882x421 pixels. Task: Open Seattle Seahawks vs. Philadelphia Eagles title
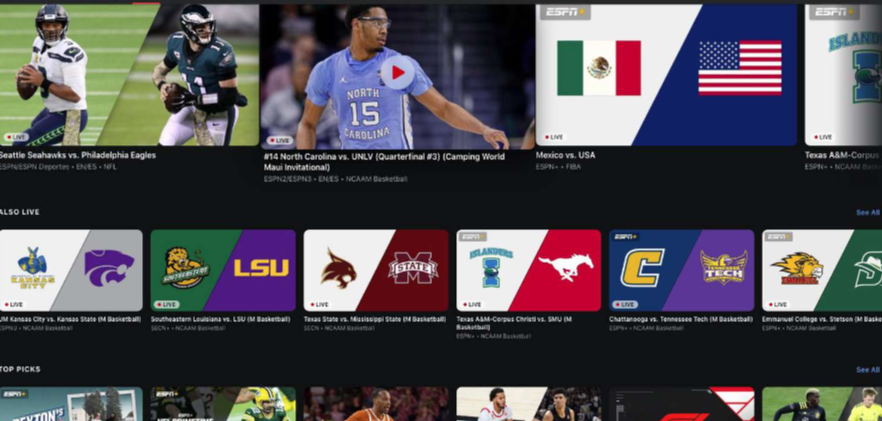(x=78, y=156)
